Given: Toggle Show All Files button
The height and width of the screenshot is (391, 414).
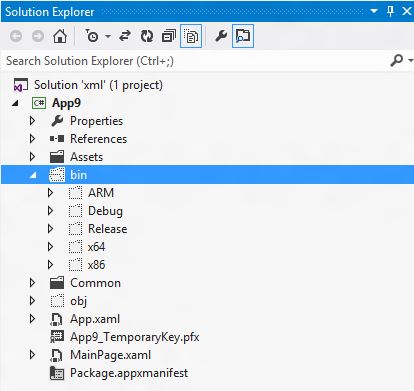Looking at the screenshot, I should tap(191, 36).
